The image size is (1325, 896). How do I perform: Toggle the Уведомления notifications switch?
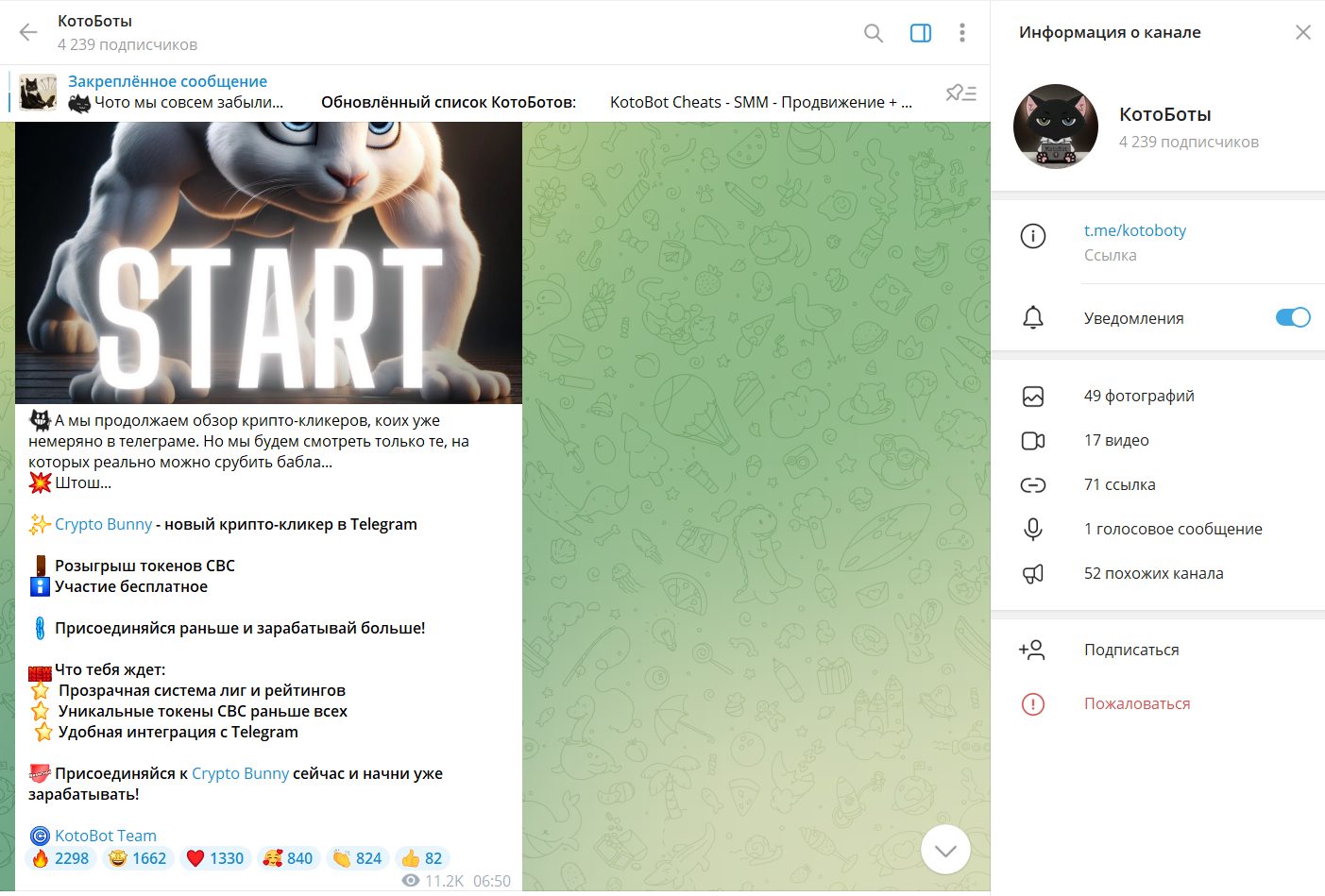pyautogui.click(x=1292, y=318)
